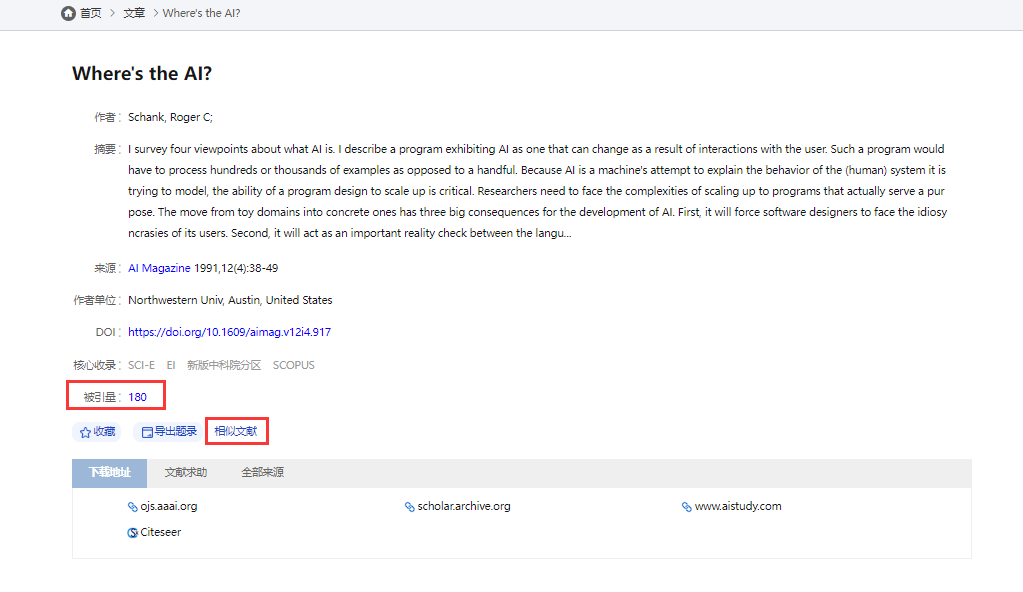Switch to the 文献求助 tab

click(186, 473)
